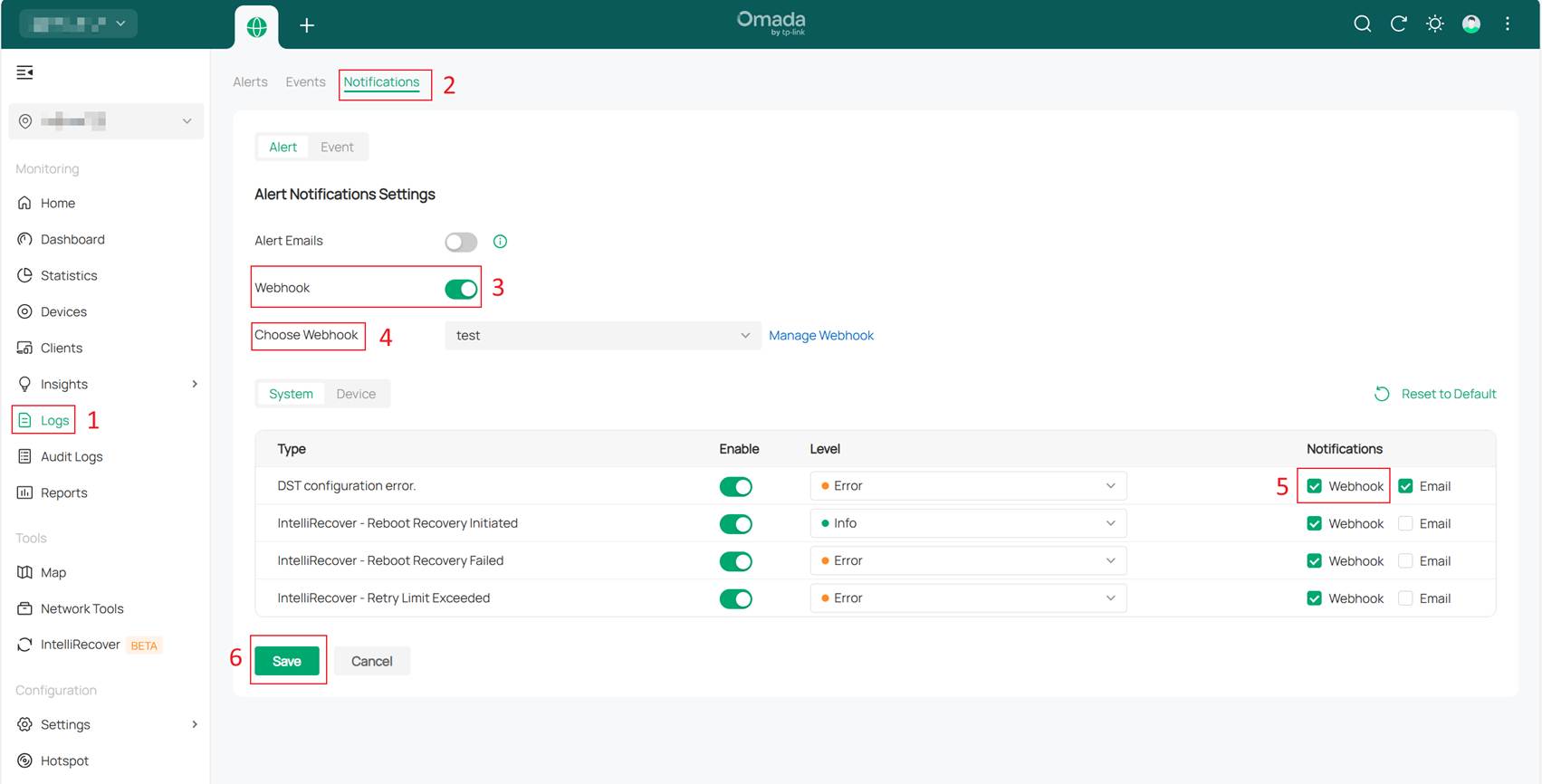Image resolution: width=1542 pixels, height=784 pixels.
Task: Click the Omada by tp-link logo
Action: coord(771,23)
